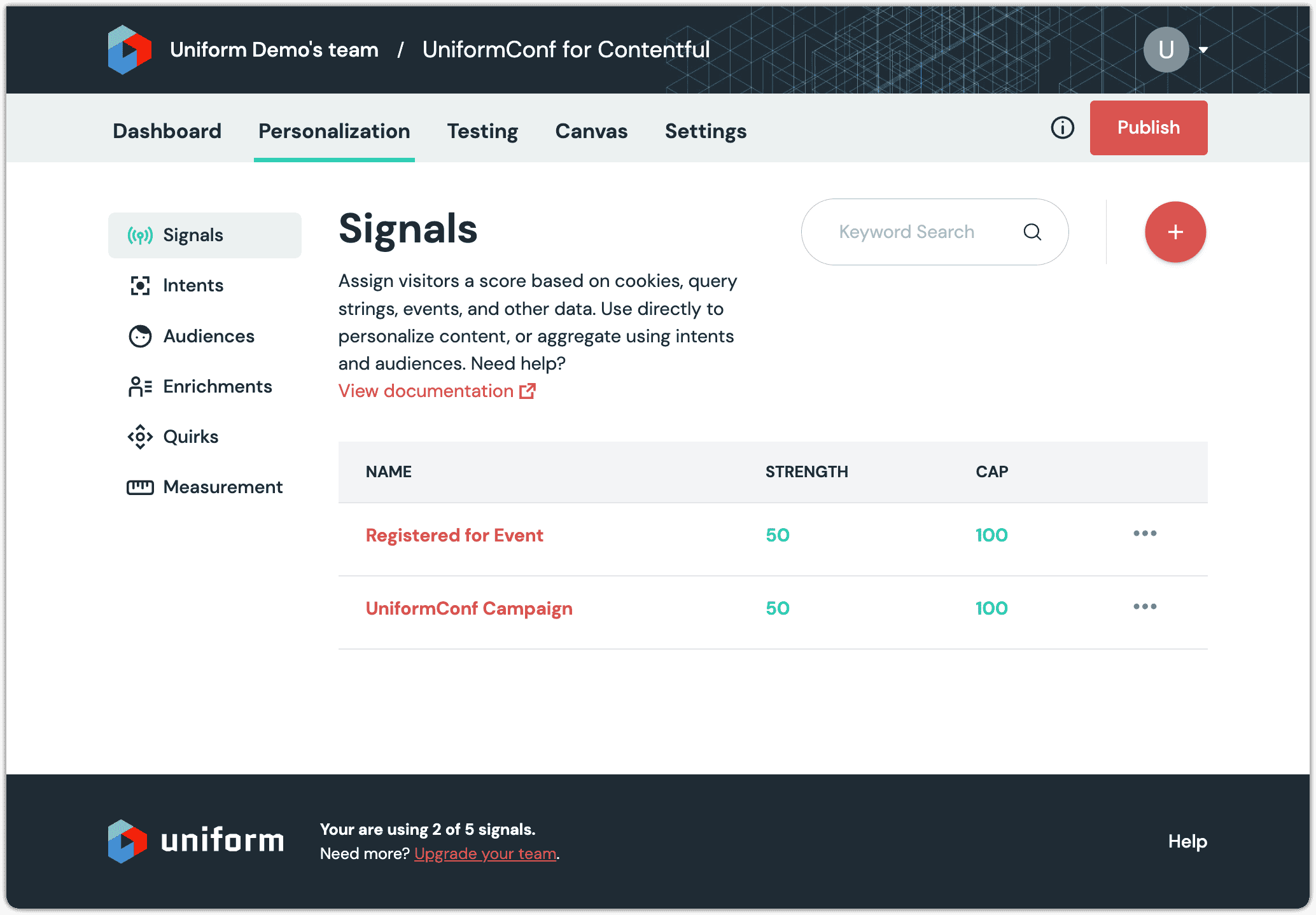Go to the Dashboard tab
Image resolution: width=1316 pixels, height=915 pixels.
(x=166, y=131)
